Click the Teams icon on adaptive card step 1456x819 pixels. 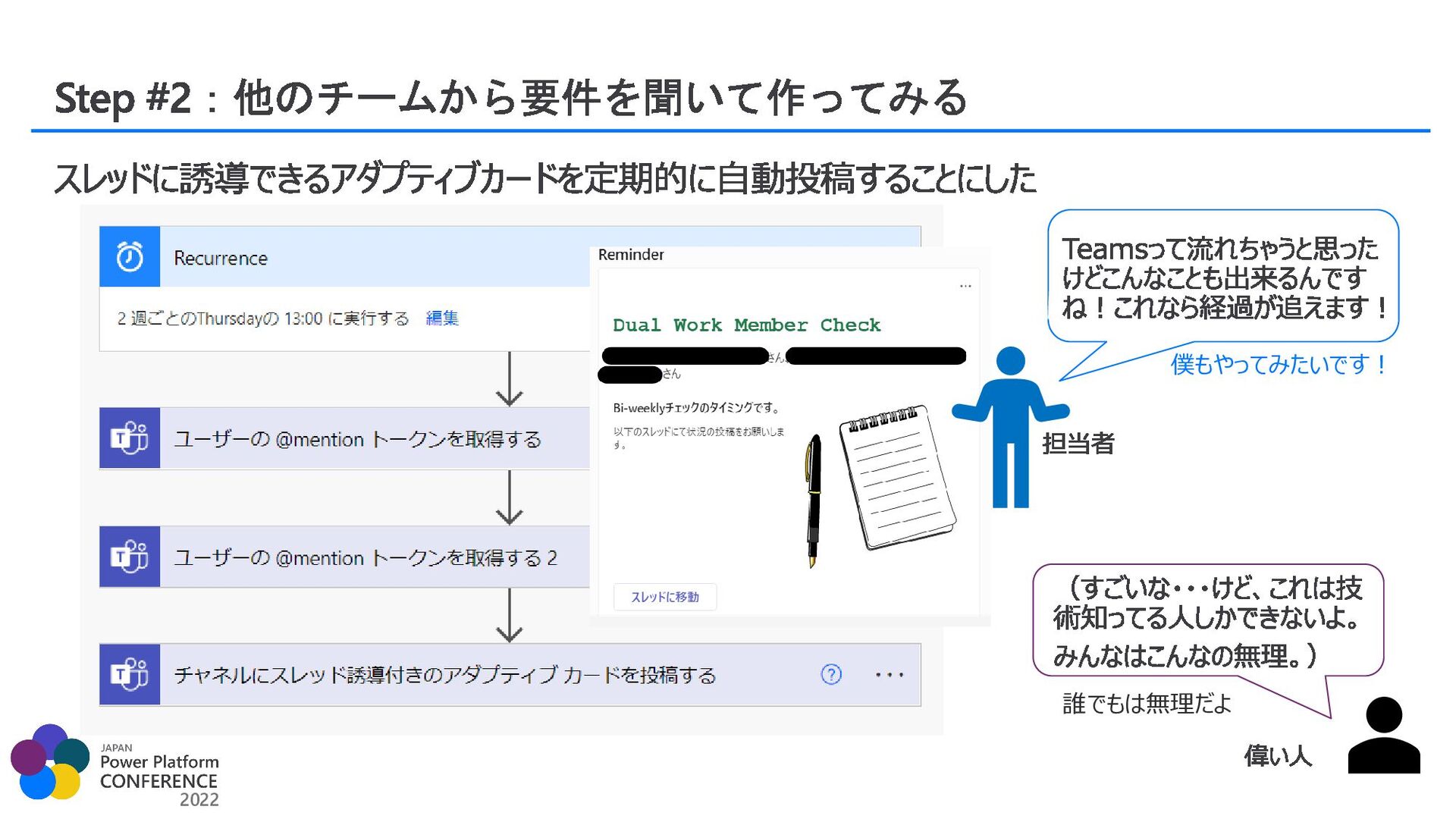(130, 674)
